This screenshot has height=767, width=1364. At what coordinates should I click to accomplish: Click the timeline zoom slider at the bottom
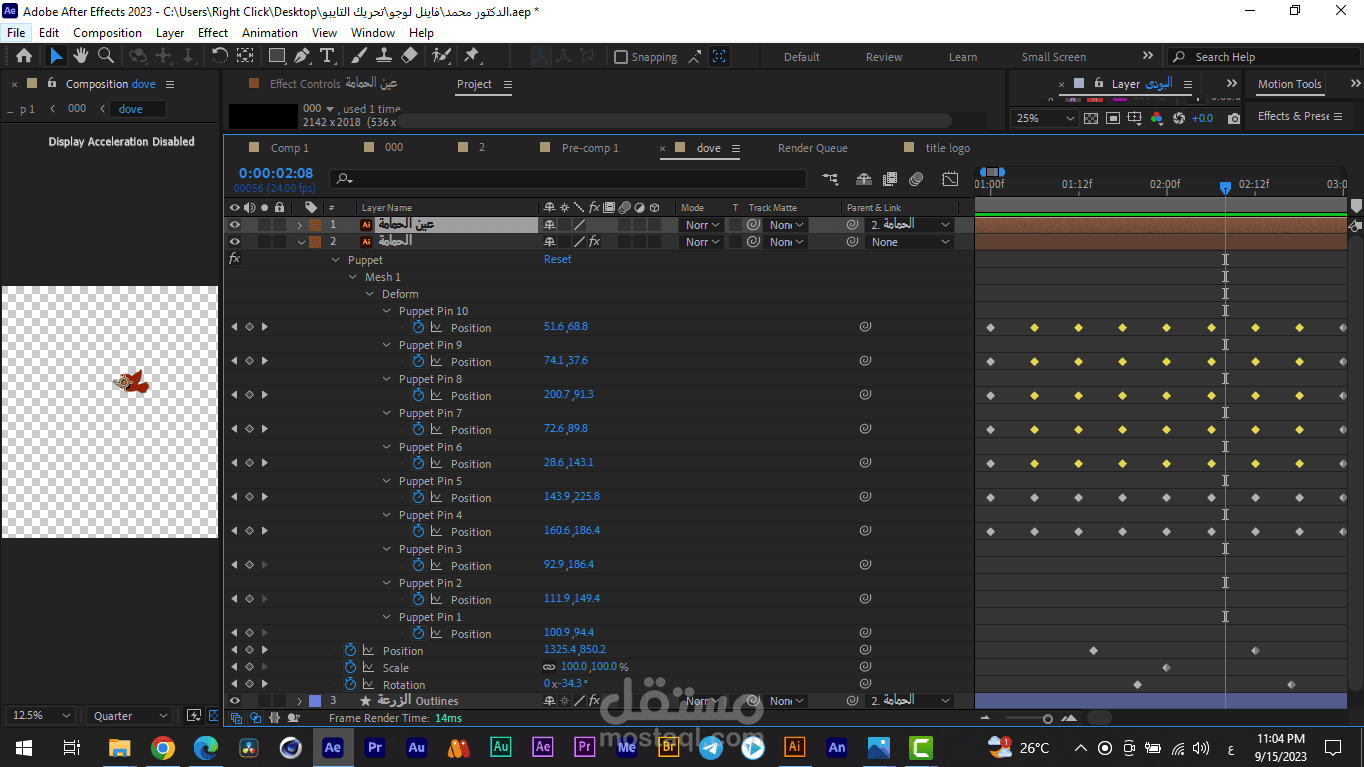coord(1028,718)
